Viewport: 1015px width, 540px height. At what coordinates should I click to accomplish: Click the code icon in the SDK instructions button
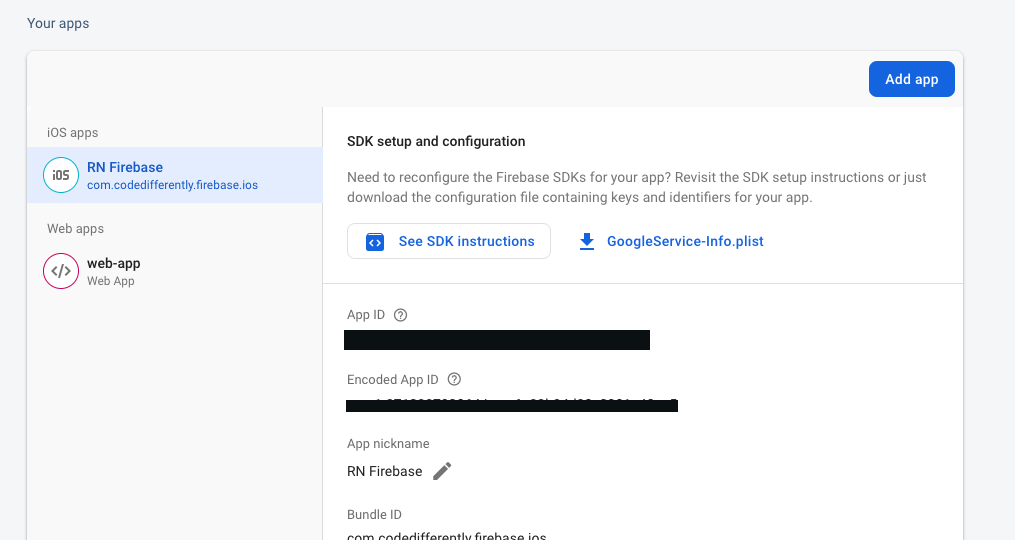tap(375, 242)
